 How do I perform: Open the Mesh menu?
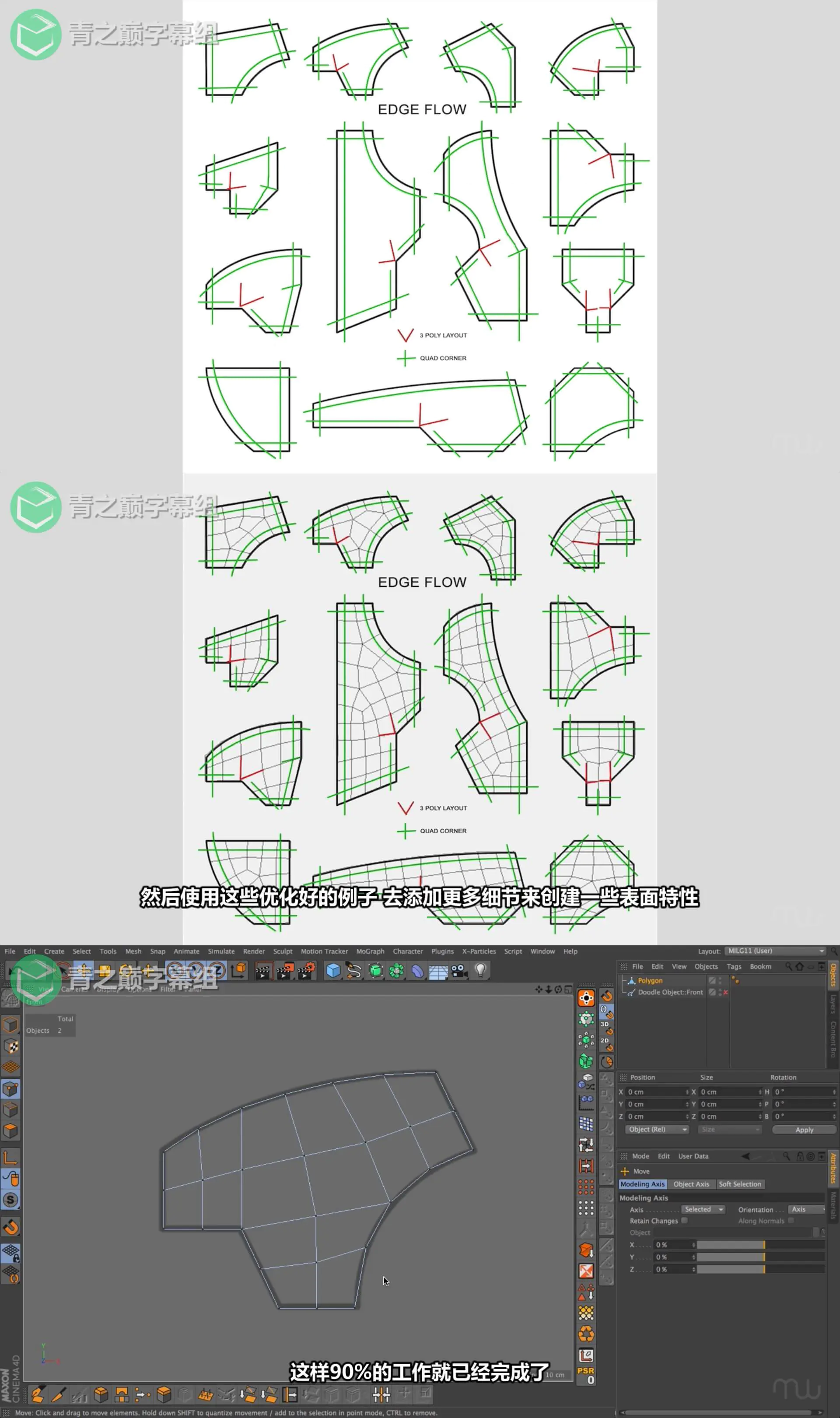pos(133,951)
